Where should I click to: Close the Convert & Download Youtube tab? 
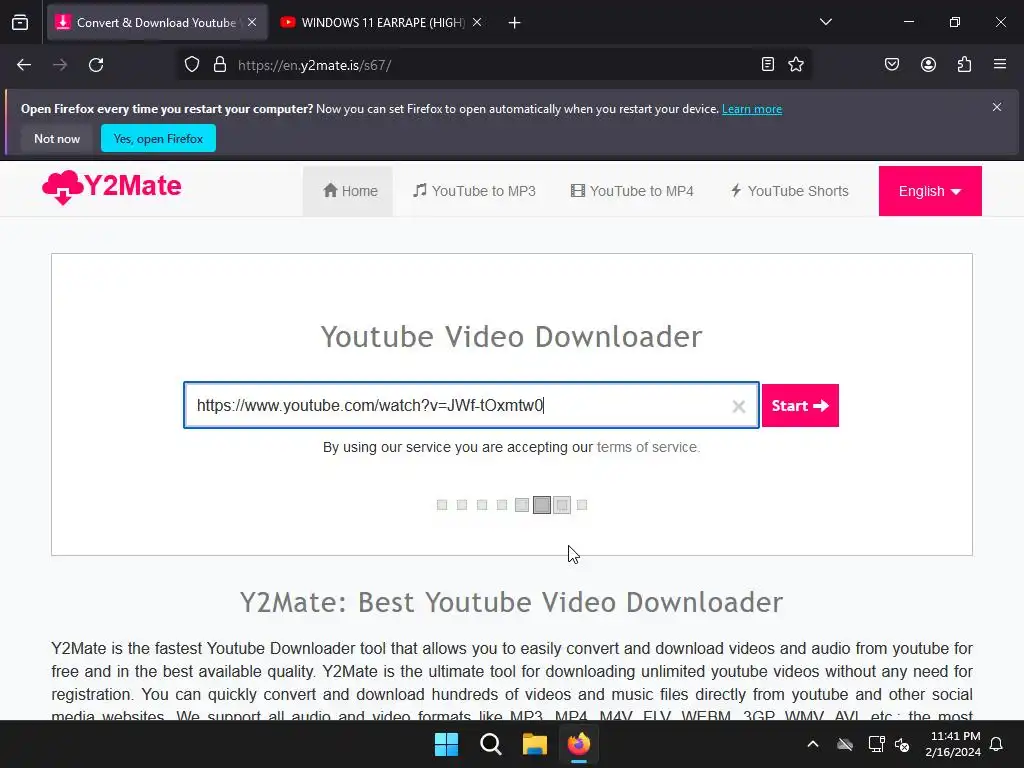(x=252, y=22)
